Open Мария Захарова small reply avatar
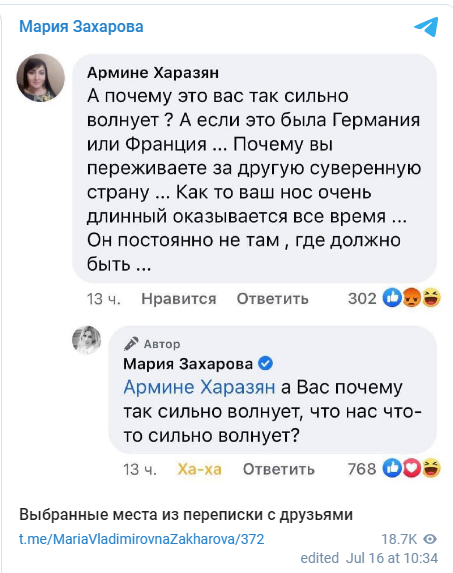Image resolution: width=453 pixels, height=573 pixels. 87,340
